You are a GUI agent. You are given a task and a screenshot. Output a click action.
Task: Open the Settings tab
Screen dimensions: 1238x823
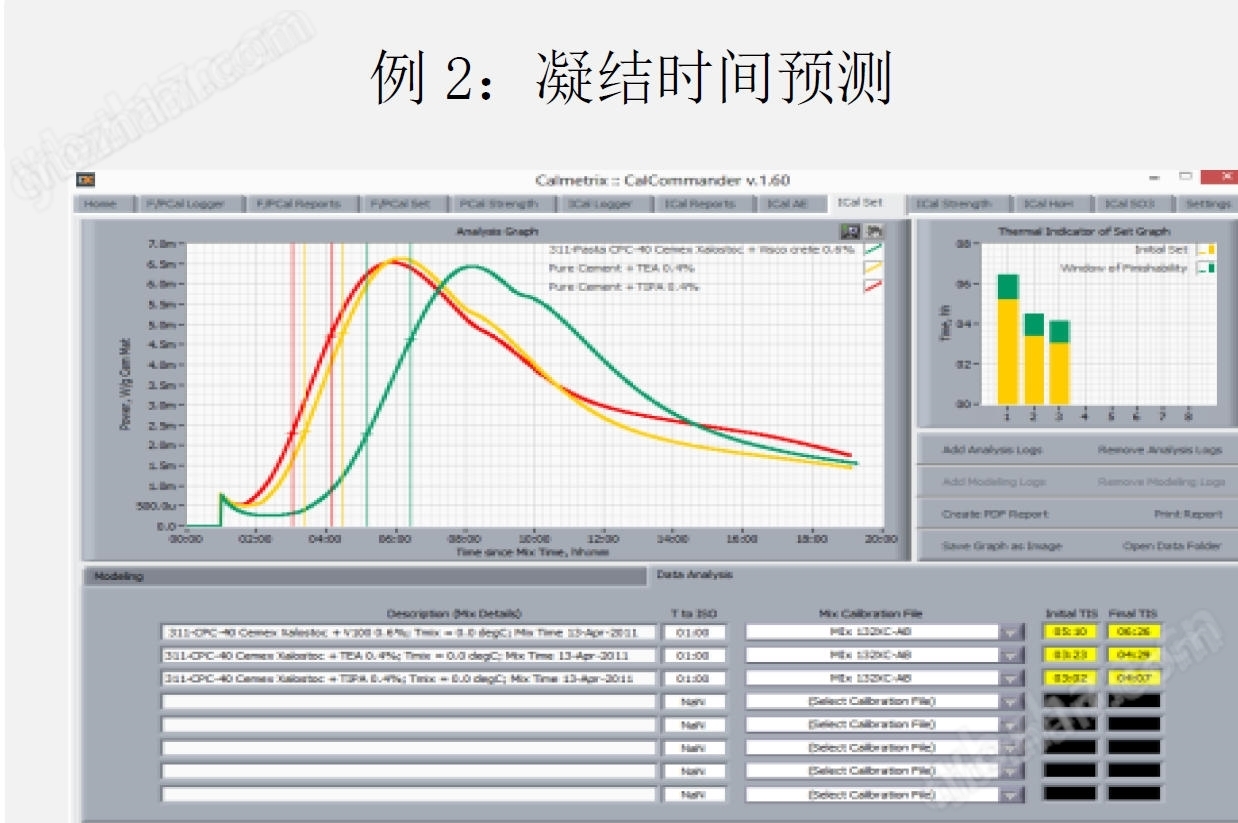1207,204
